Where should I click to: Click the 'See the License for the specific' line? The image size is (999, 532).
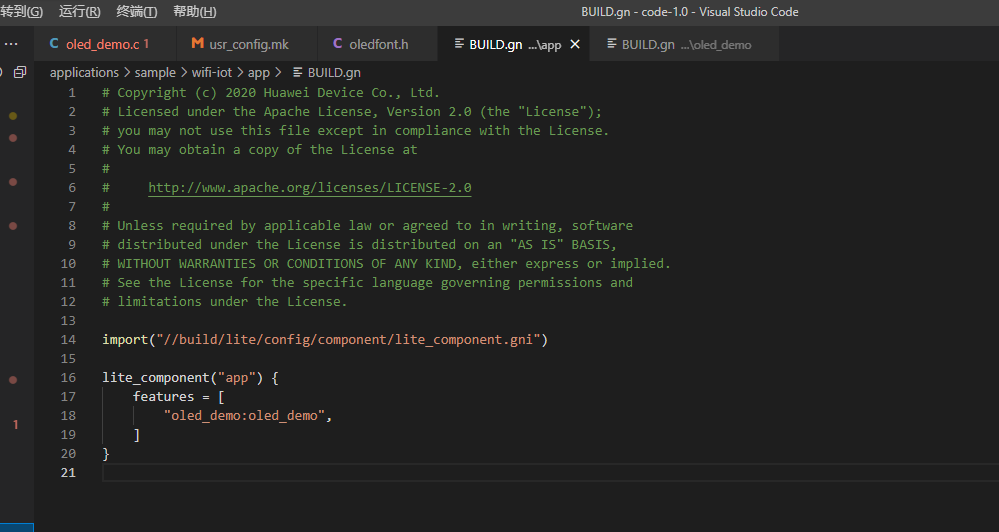pyautogui.click(x=367, y=282)
